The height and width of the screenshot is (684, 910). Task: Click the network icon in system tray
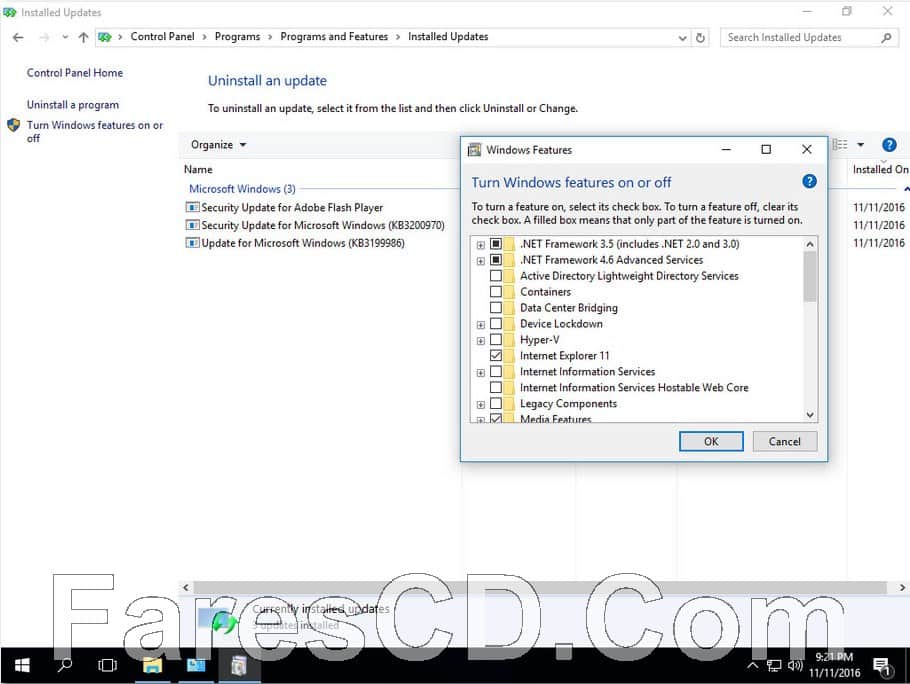tap(774, 665)
